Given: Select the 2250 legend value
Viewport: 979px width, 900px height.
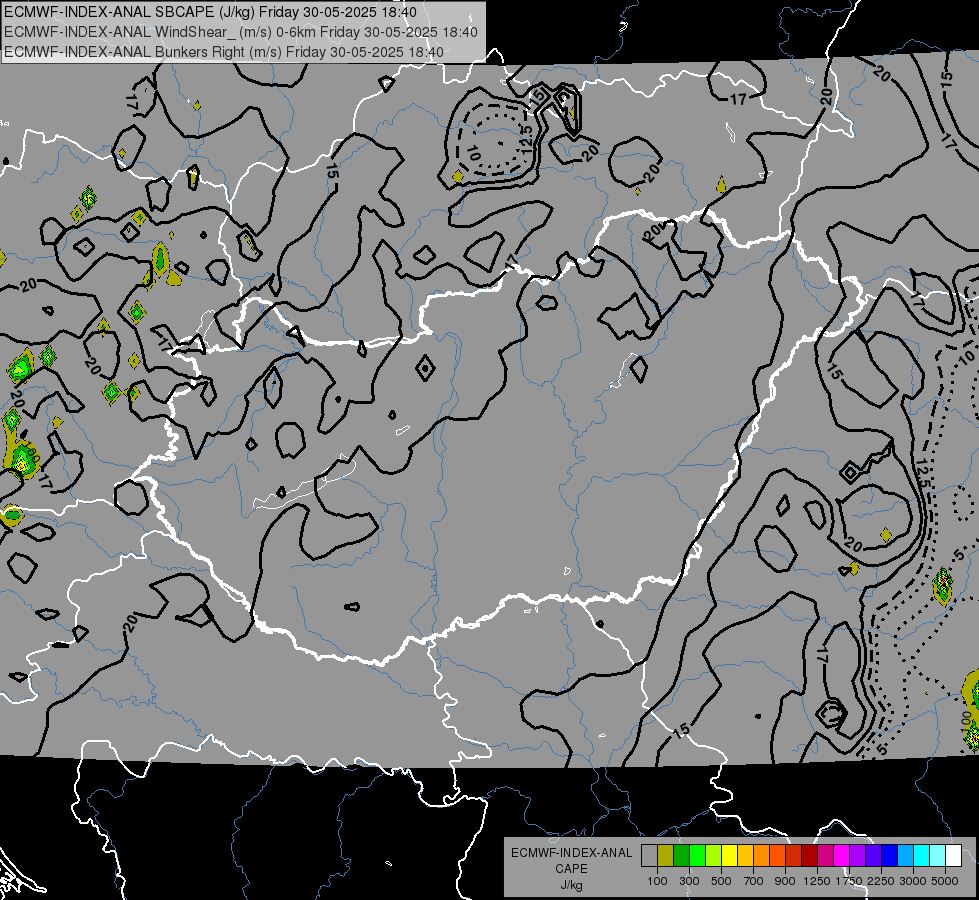Looking at the screenshot, I should click(882, 881).
